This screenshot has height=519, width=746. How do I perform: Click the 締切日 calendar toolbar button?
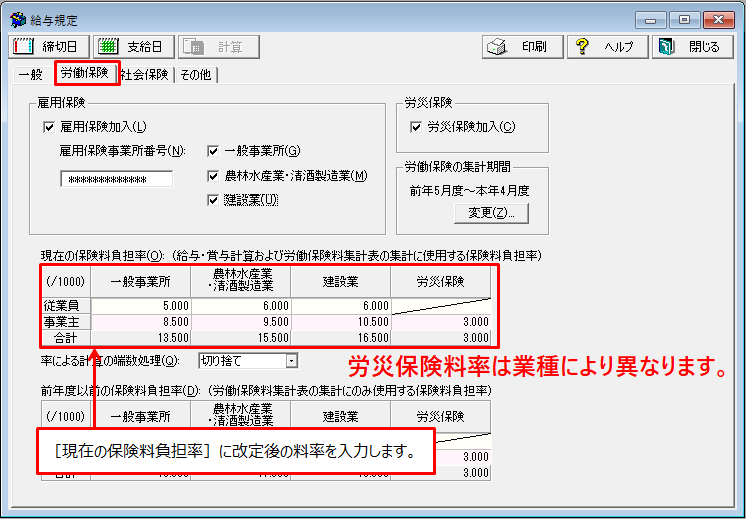click(x=49, y=47)
